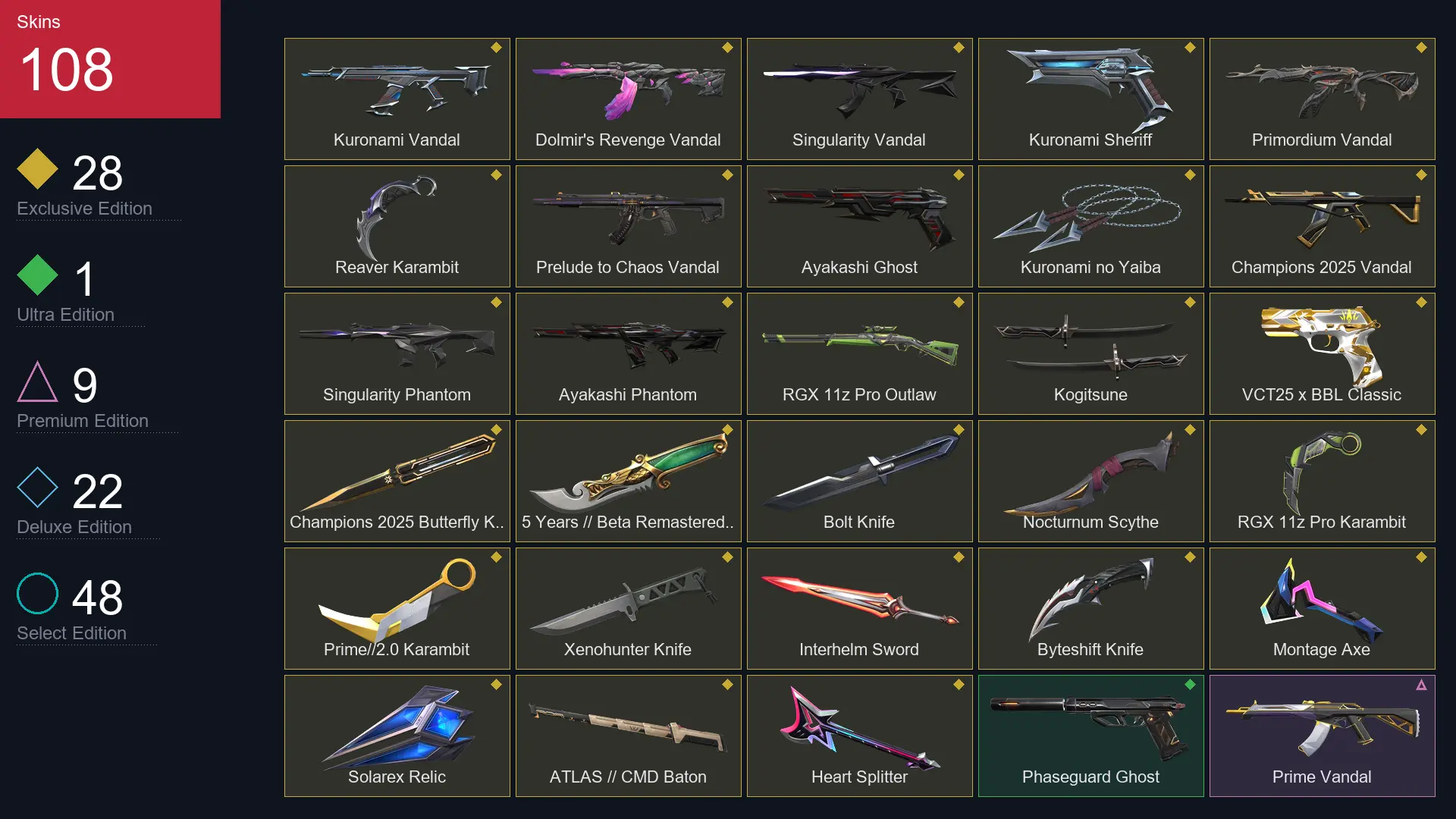The image size is (1456, 819).
Task: Select the Reaver Karambit skin card
Action: click(x=397, y=226)
